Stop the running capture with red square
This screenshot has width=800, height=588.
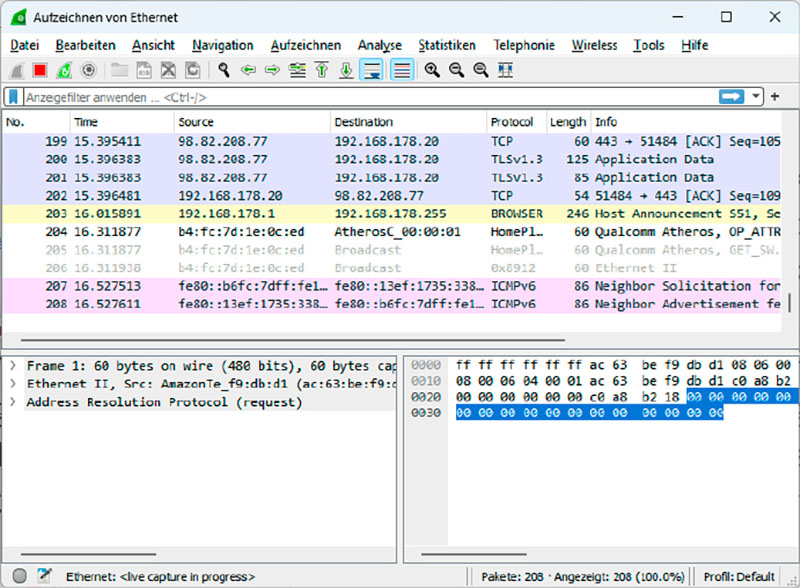coord(40,70)
